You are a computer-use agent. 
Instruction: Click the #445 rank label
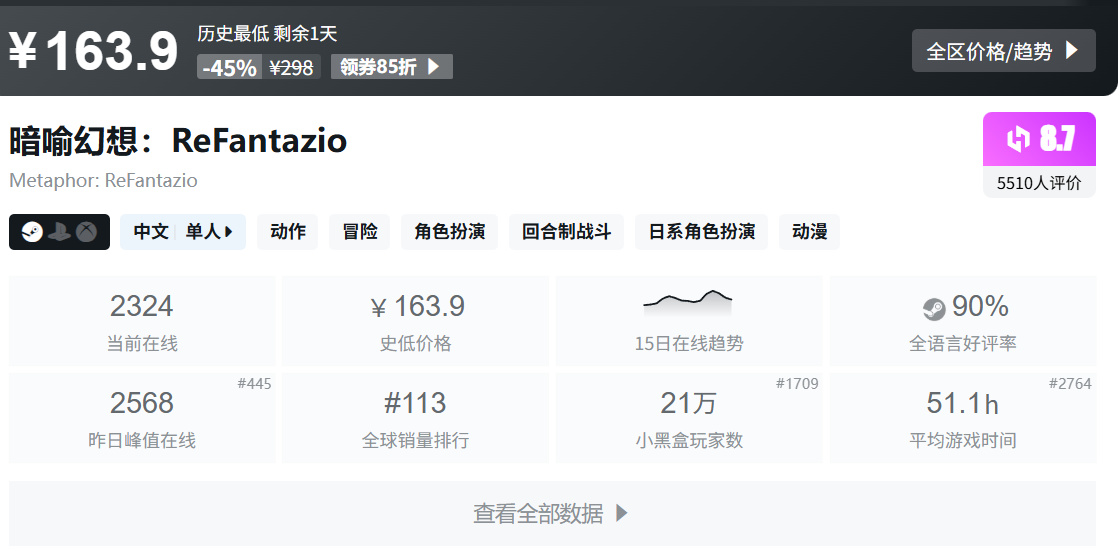coord(254,384)
